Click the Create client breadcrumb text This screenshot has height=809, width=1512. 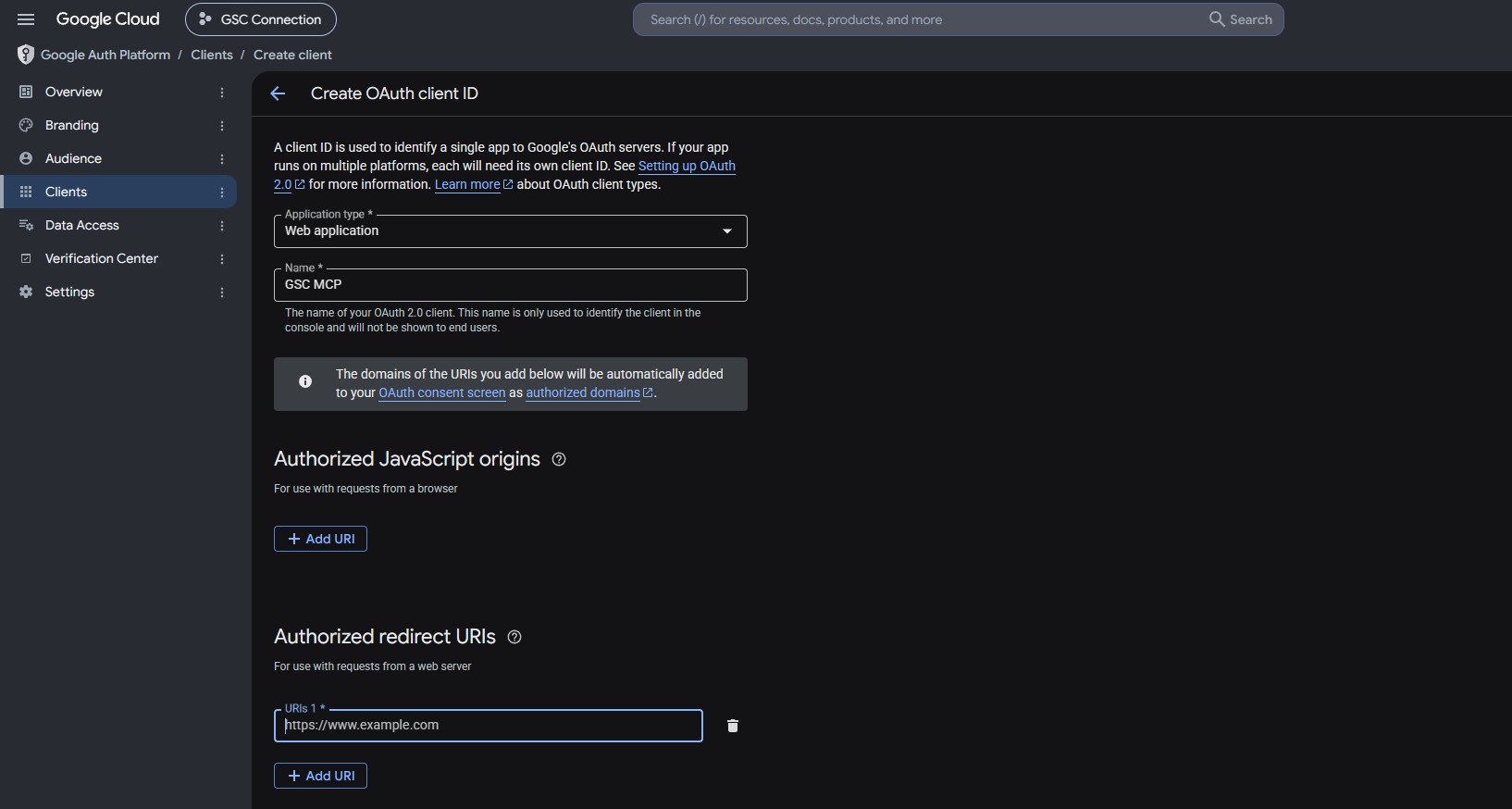pyautogui.click(x=292, y=55)
